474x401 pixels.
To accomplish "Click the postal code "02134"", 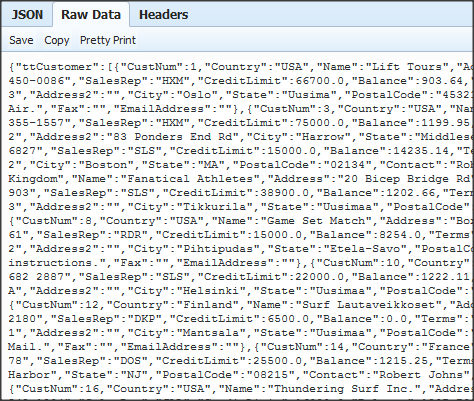I will tap(348, 165).
